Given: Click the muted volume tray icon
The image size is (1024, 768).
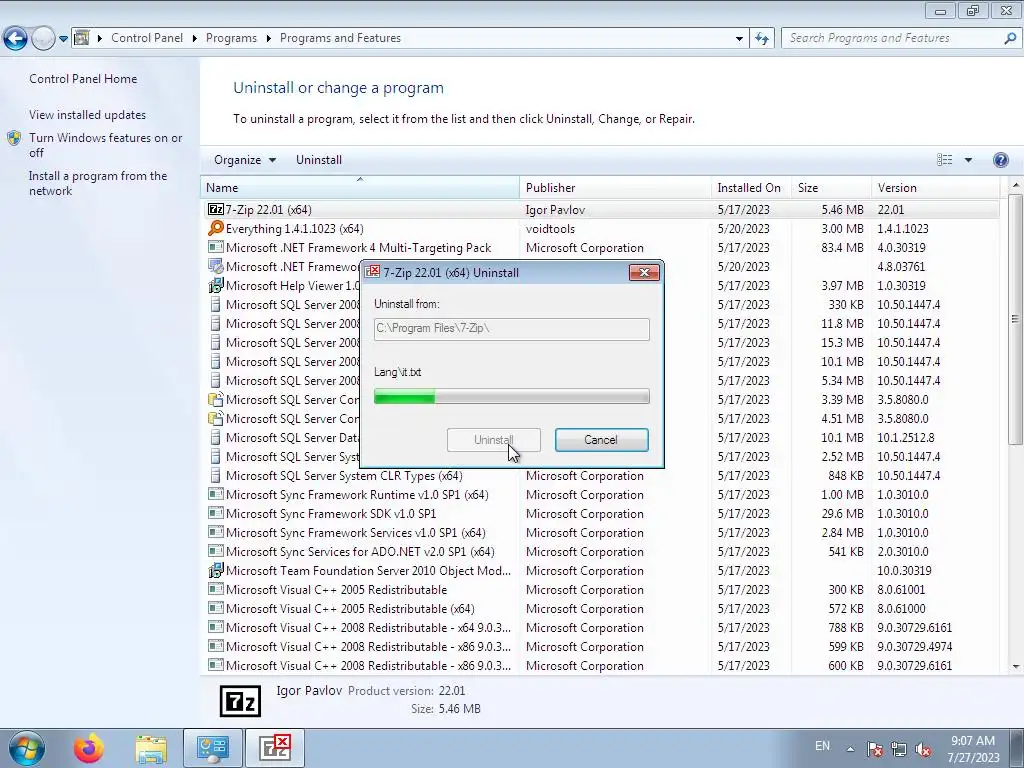Looking at the screenshot, I should (923, 749).
